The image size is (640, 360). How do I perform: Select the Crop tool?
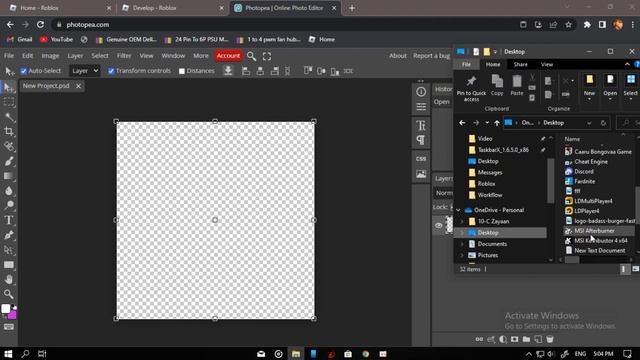tap(9, 131)
